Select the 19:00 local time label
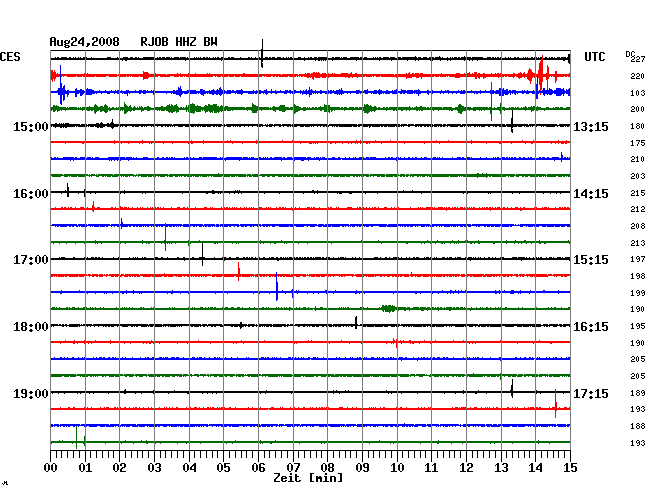Screen dimensions: 650x494 point(31,393)
